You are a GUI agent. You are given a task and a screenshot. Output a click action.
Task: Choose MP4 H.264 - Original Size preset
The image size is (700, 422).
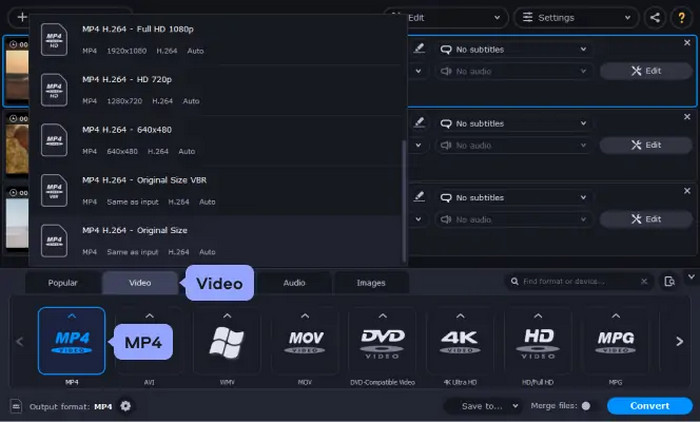click(x=216, y=241)
